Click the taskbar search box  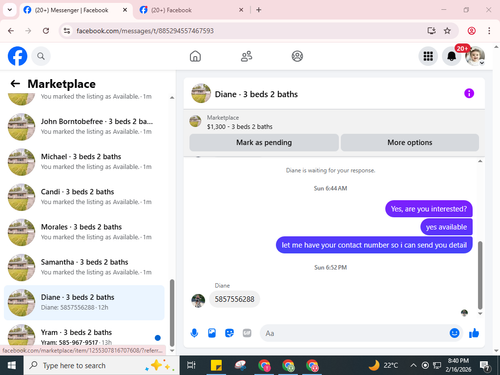click(102, 365)
